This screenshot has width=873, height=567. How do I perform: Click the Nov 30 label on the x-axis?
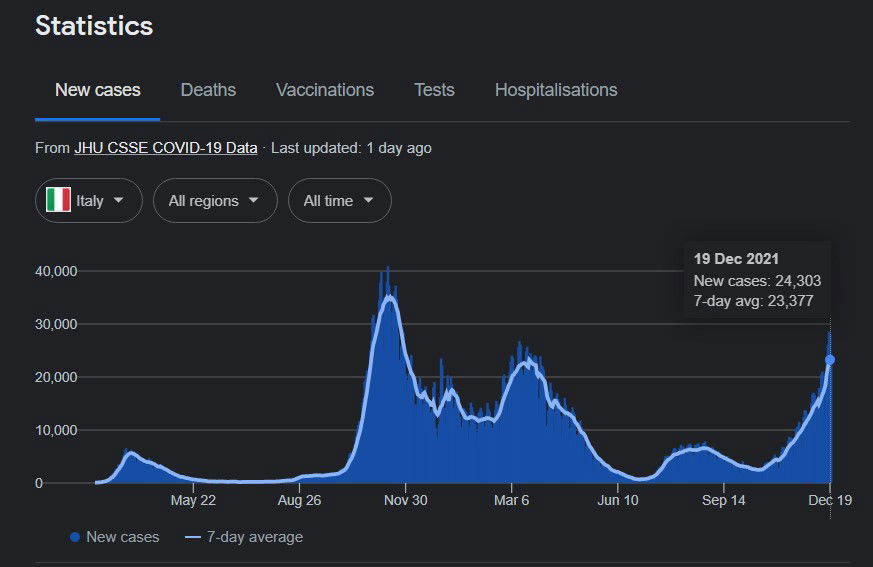click(405, 500)
